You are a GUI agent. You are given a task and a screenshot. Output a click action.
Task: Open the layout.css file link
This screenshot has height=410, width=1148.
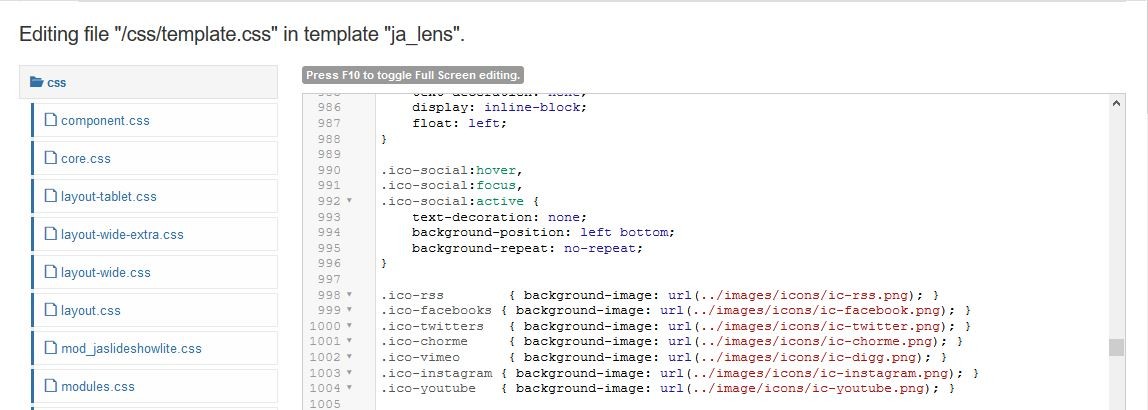[x=91, y=311]
